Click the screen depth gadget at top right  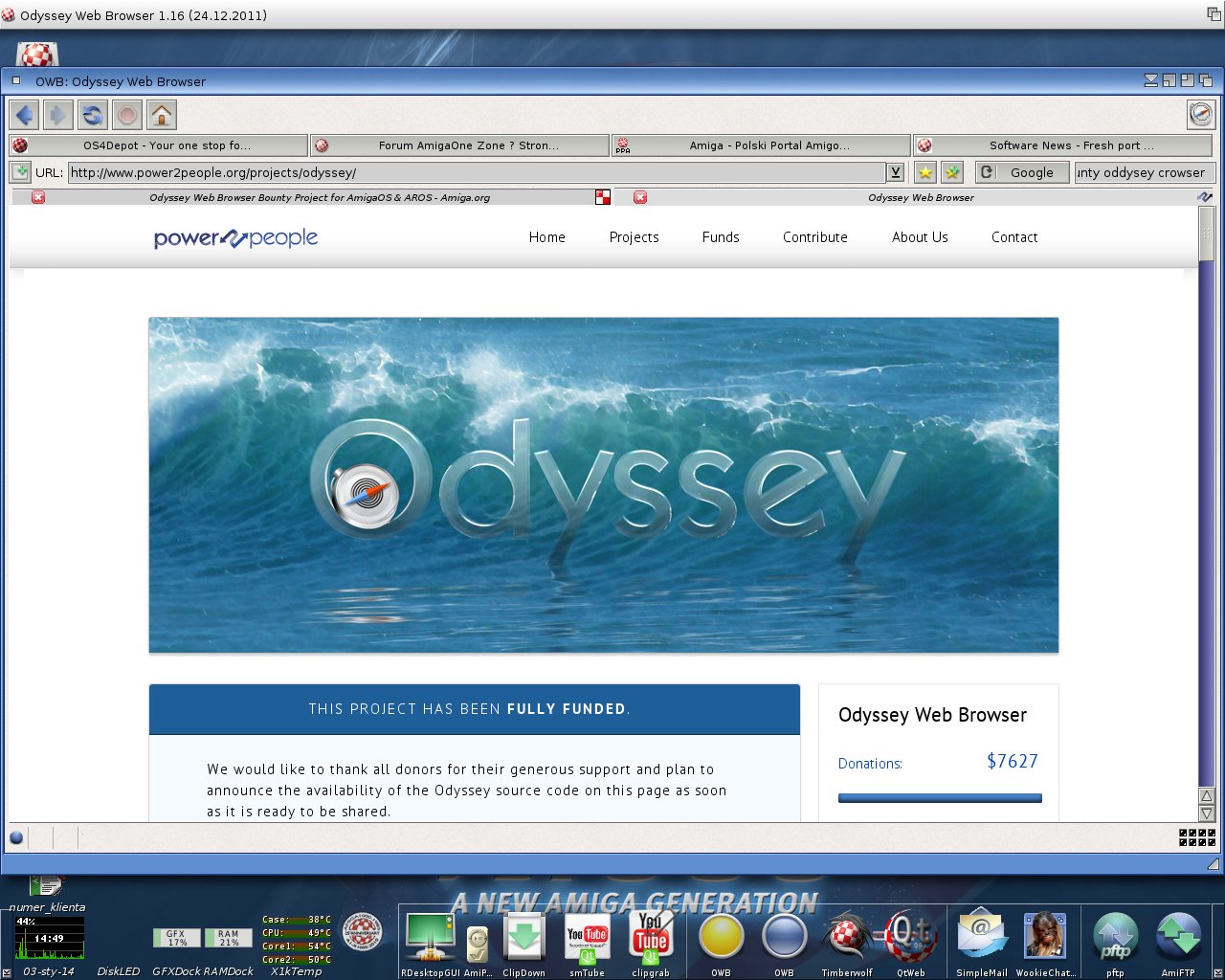tap(1214, 14)
